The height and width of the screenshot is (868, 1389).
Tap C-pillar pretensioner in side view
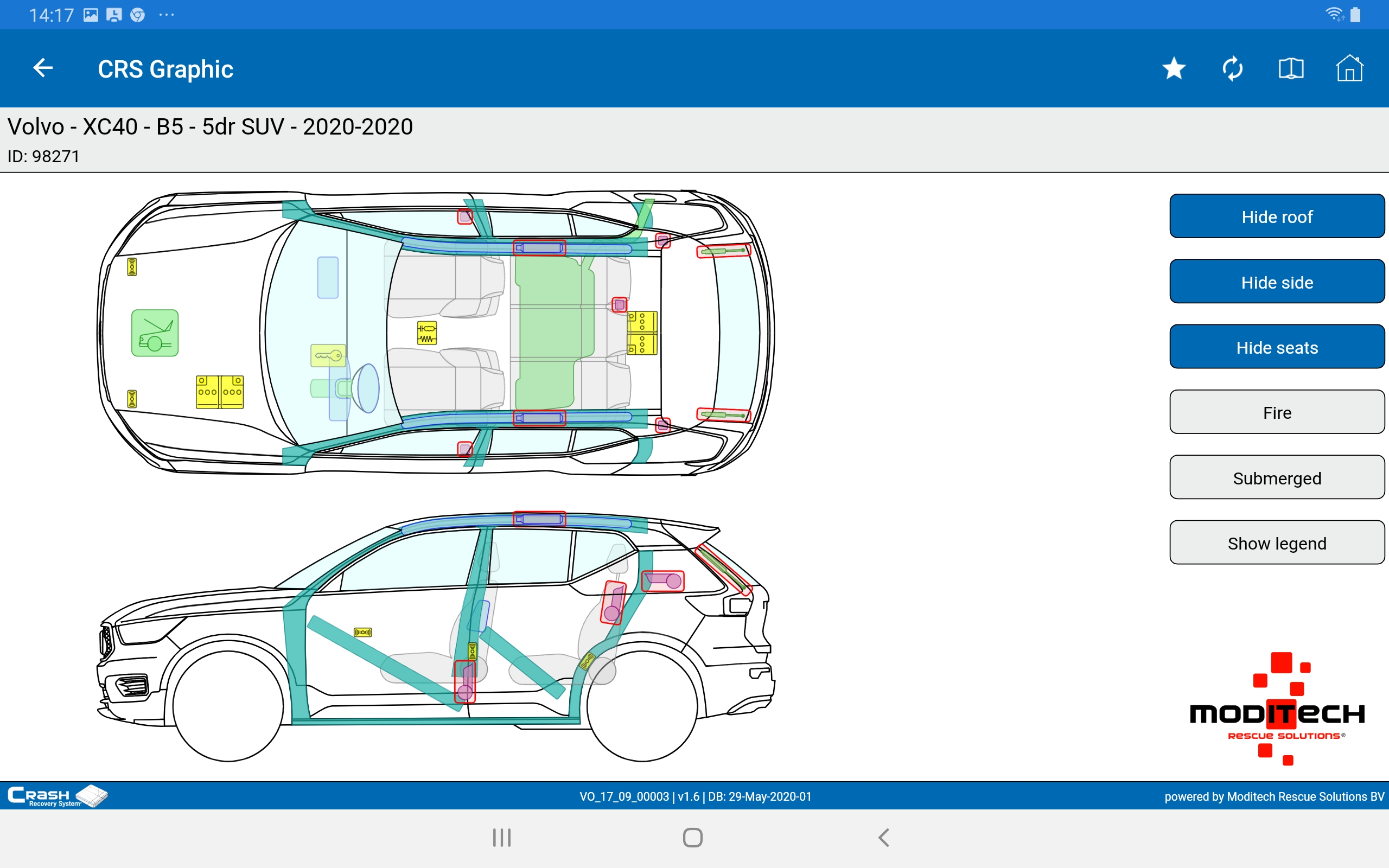click(x=663, y=581)
